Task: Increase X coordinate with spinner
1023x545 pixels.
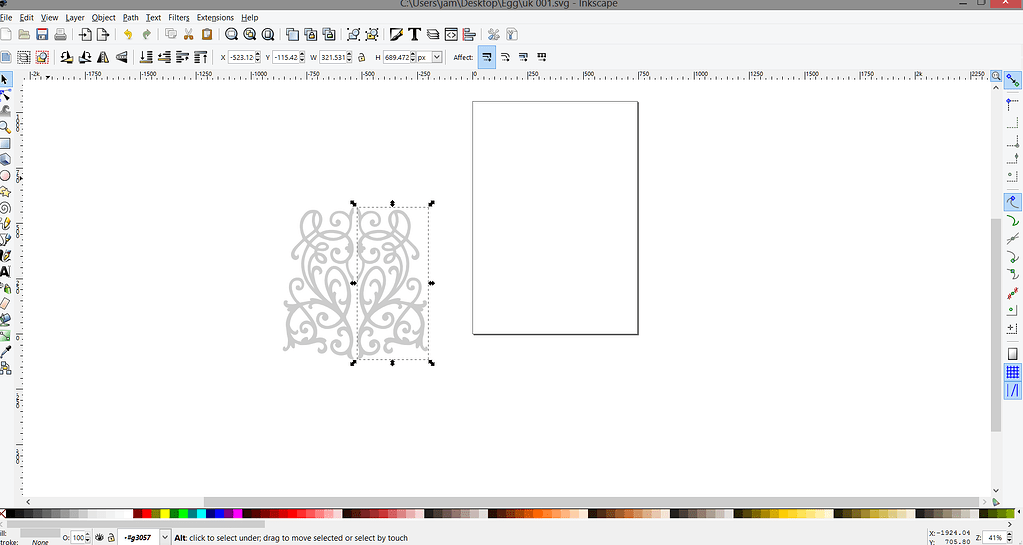Action: [258, 55]
